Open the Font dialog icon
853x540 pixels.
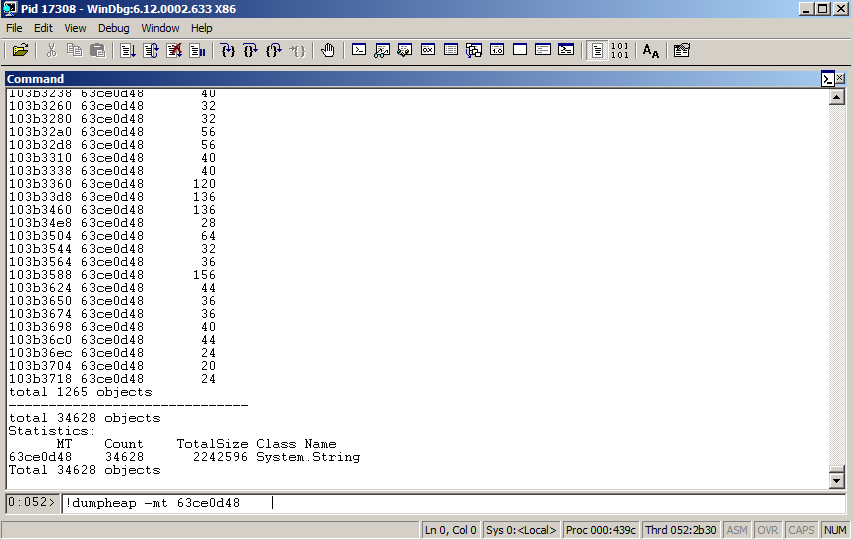651,51
